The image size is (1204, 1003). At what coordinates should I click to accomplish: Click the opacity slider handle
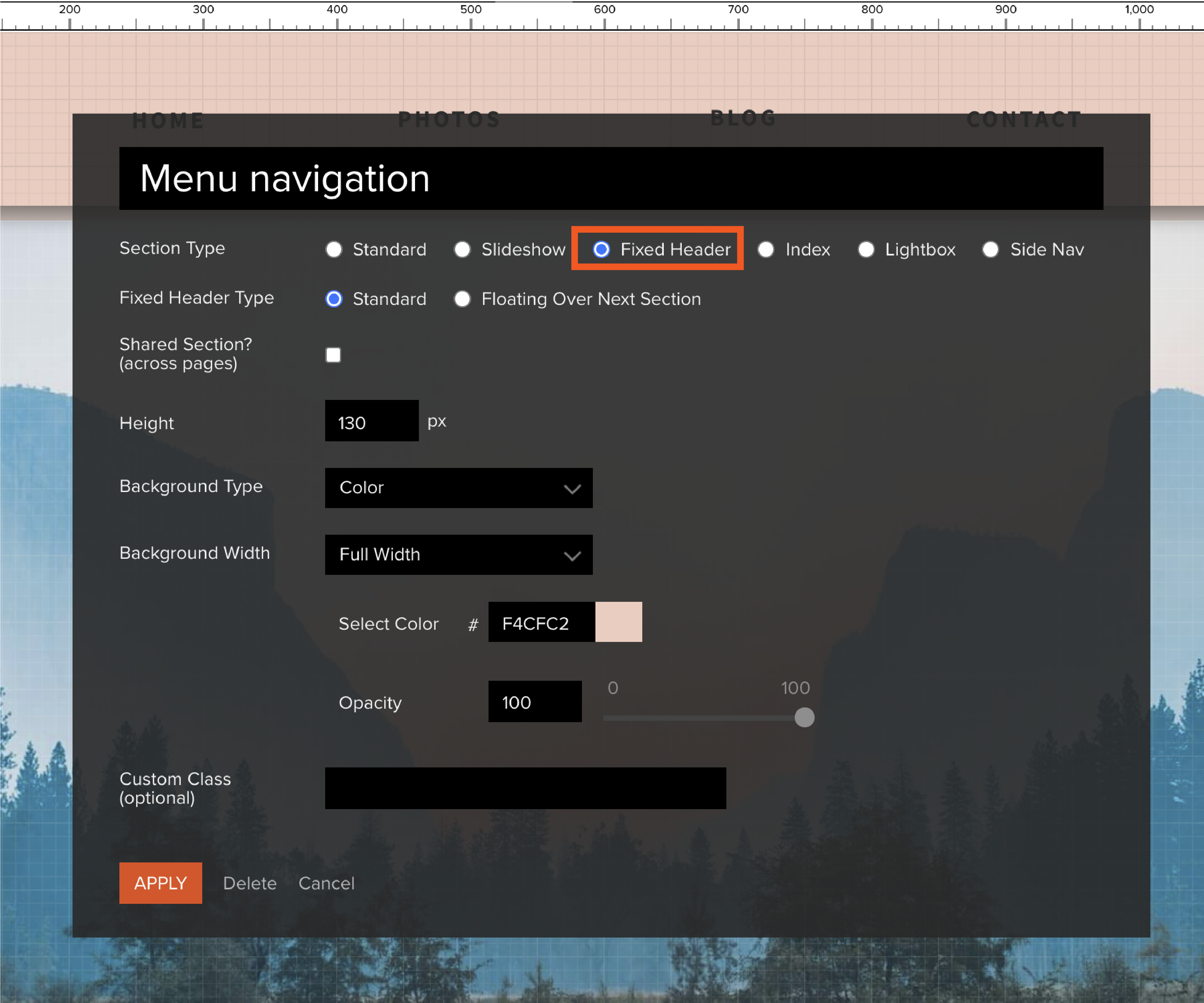(x=804, y=718)
